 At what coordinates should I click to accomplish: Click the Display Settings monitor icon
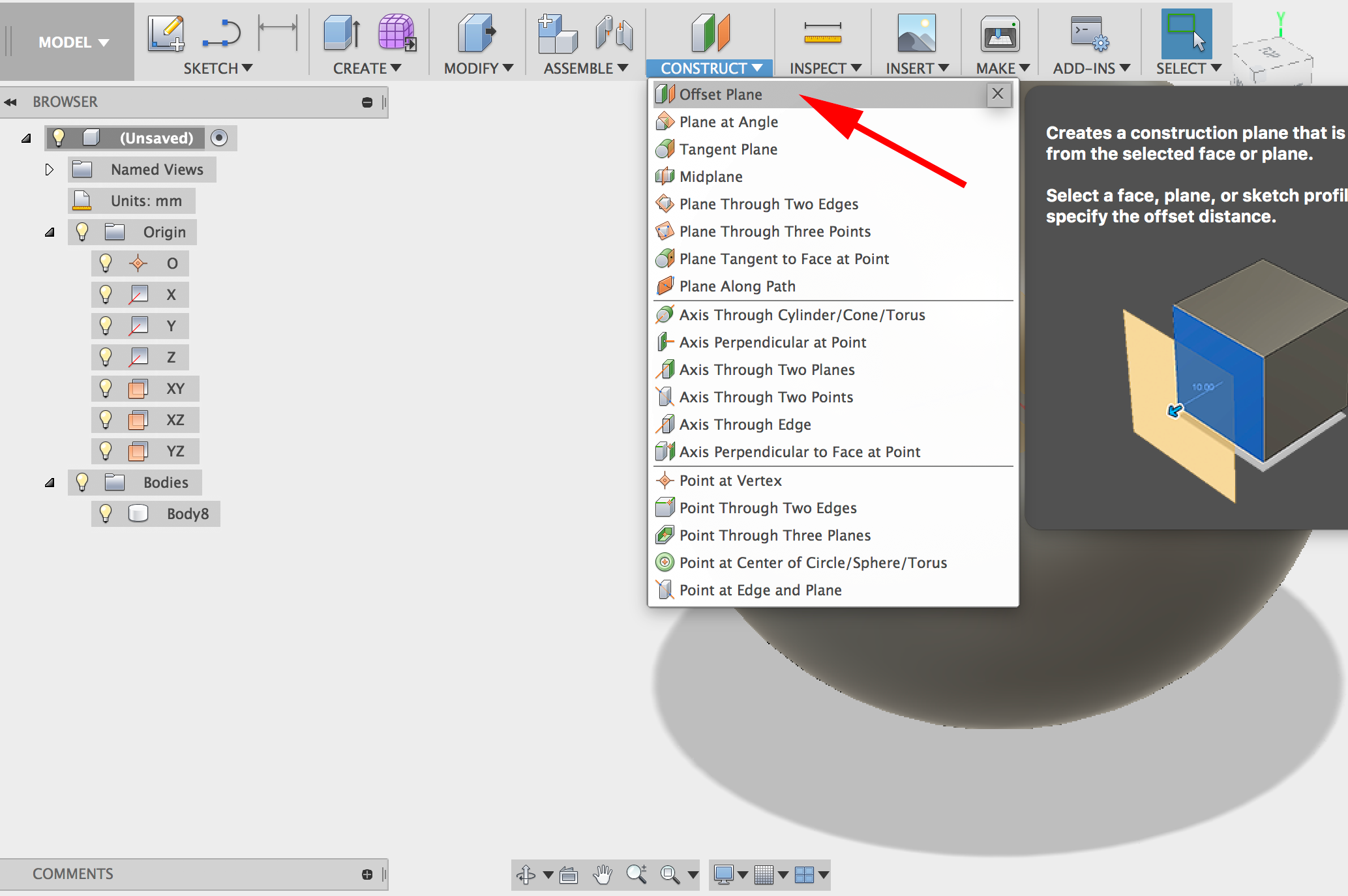723,874
